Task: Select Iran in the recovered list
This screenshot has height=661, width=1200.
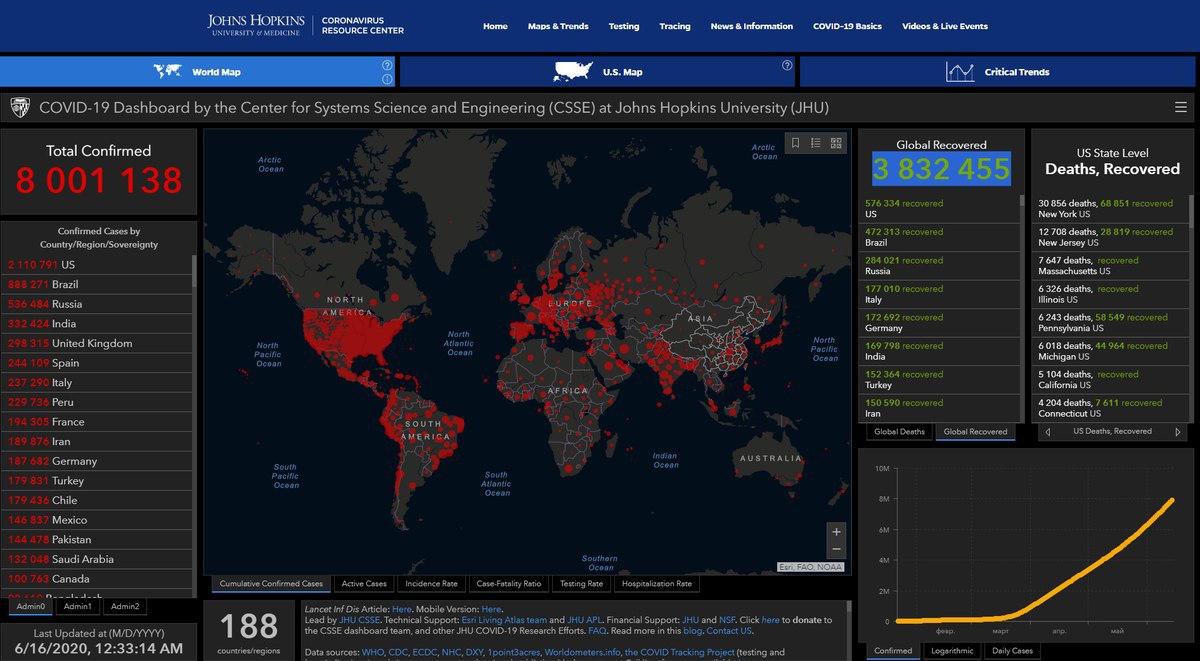Action: pyautogui.click(x=939, y=408)
